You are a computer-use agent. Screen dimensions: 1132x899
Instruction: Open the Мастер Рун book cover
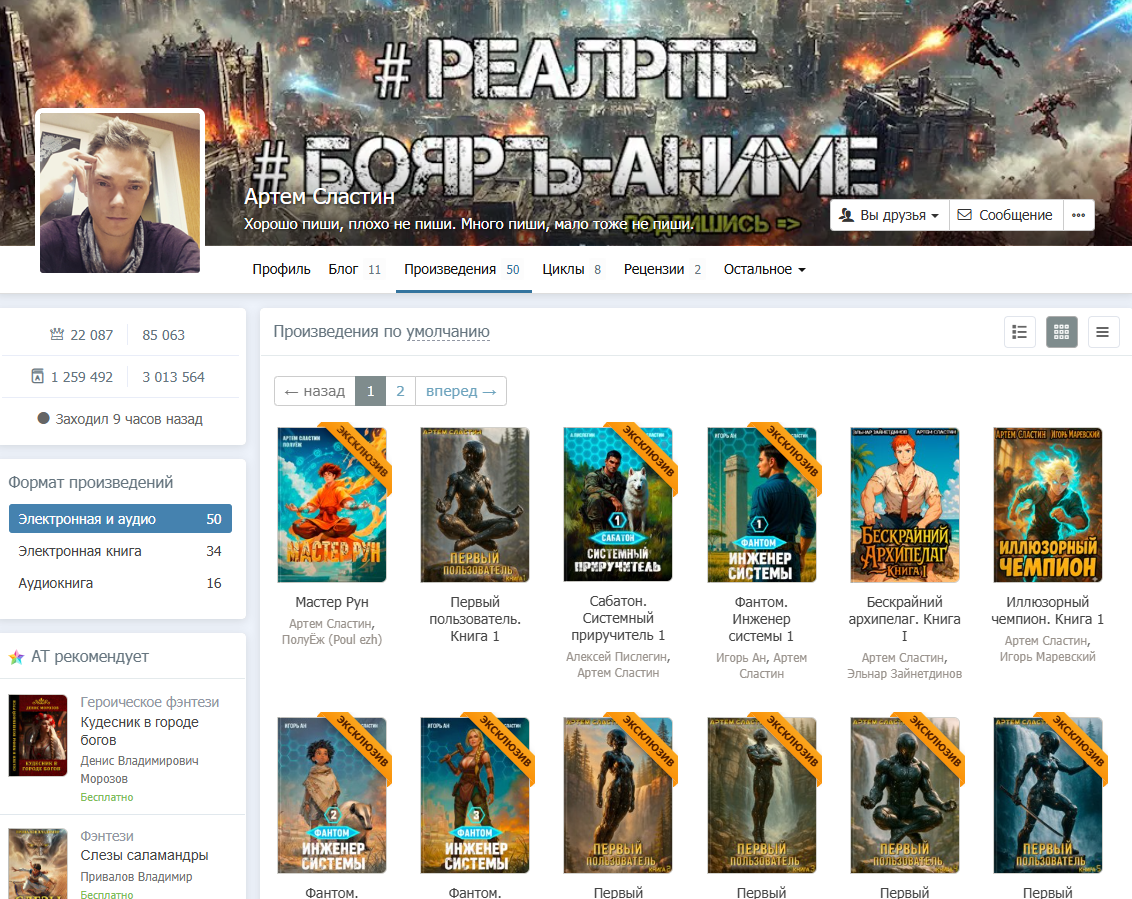pyautogui.click(x=331, y=505)
